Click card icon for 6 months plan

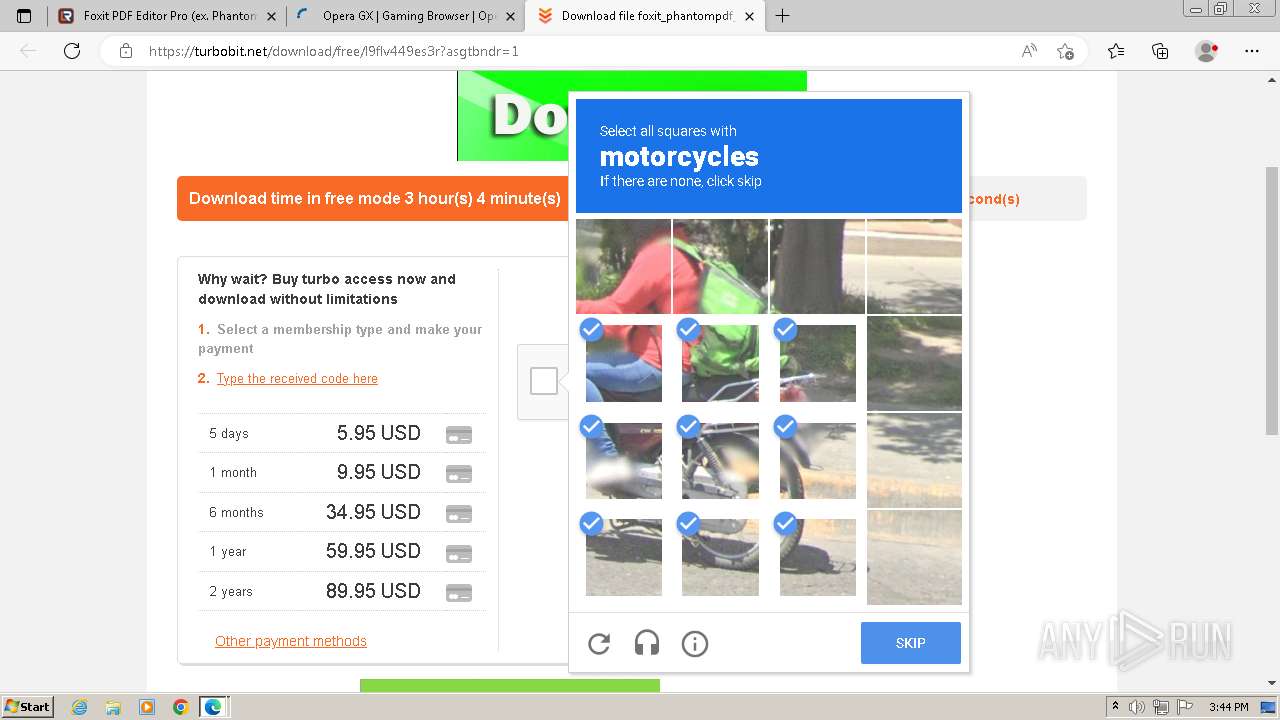pyautogui.click(x=459, y=514)
